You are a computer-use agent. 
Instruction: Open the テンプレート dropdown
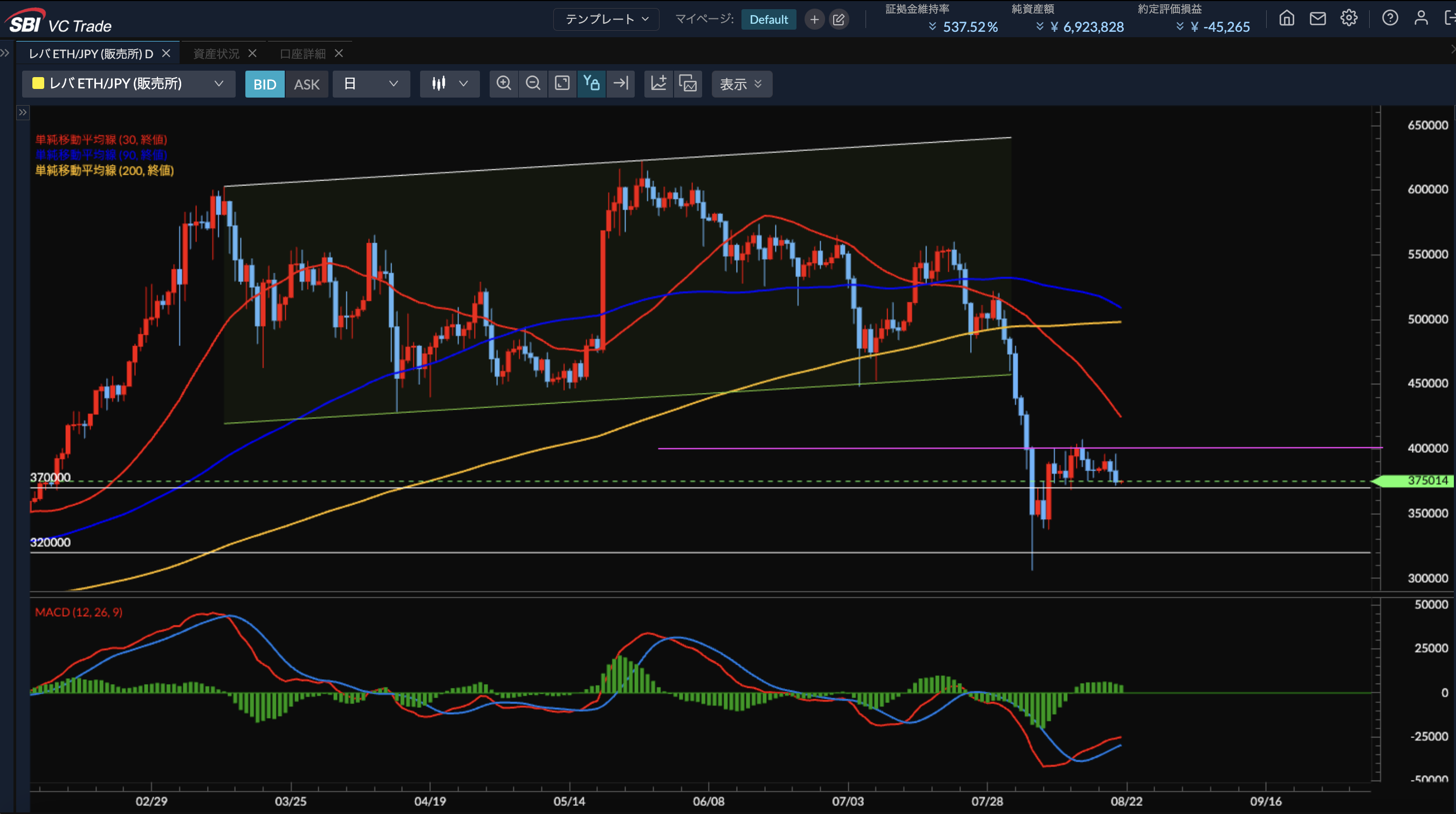pos(607,19)
